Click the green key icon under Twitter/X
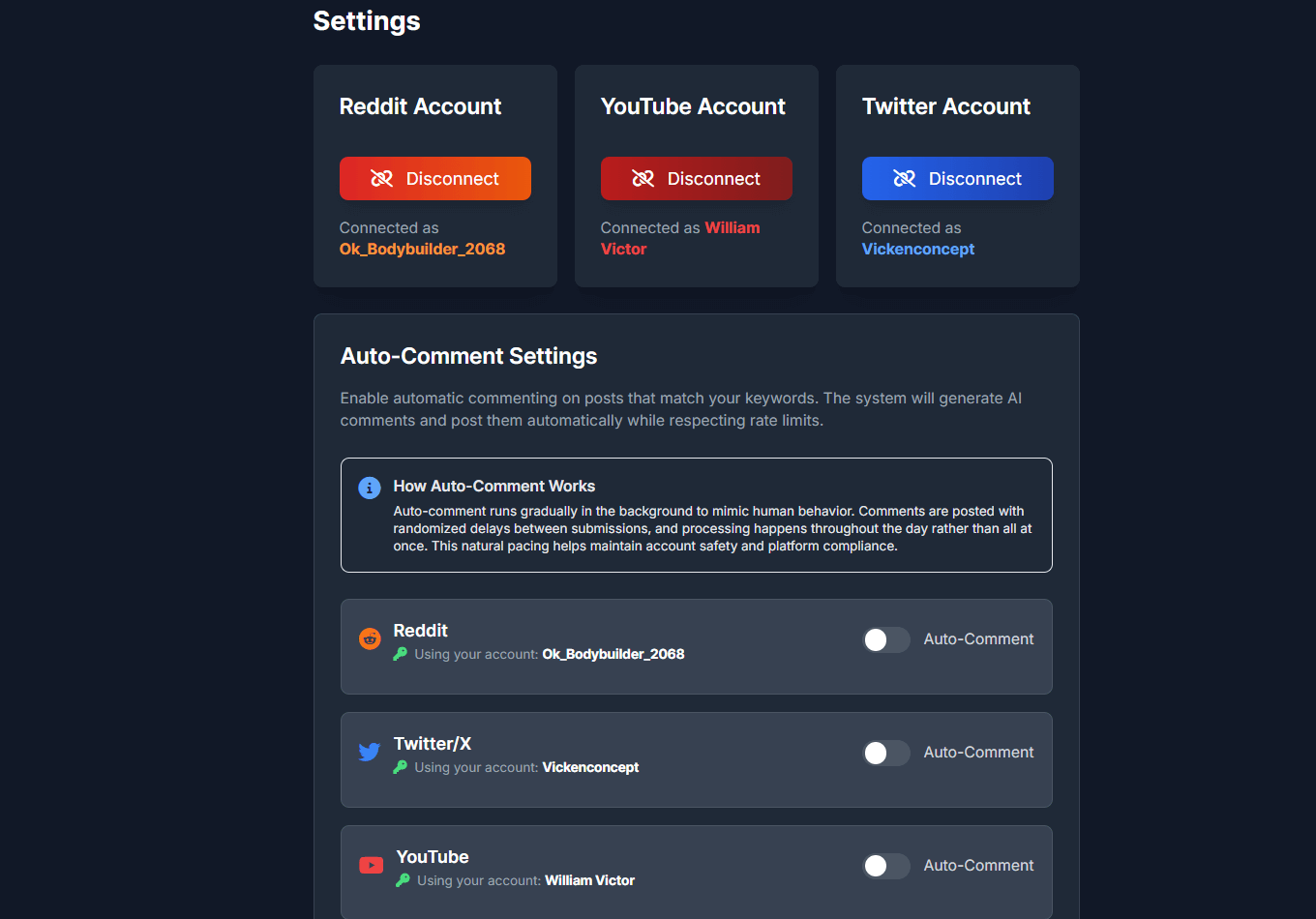1316x919 pixels. pyautogui.click(x=401, y=767)
